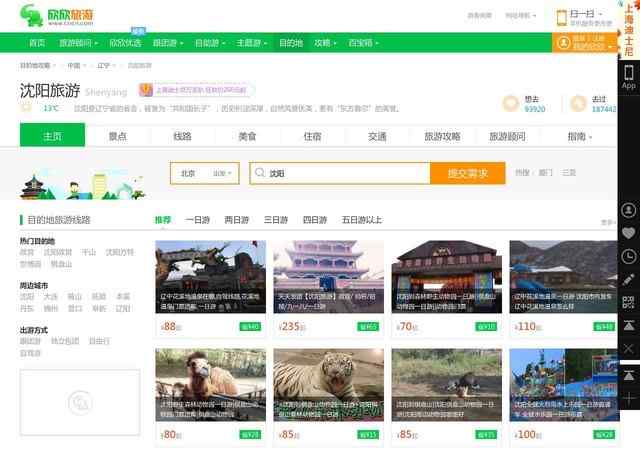This screenshot has height=450, width=640.
Task: Click the 去过 footprint icon
Action: pos(578,104)
